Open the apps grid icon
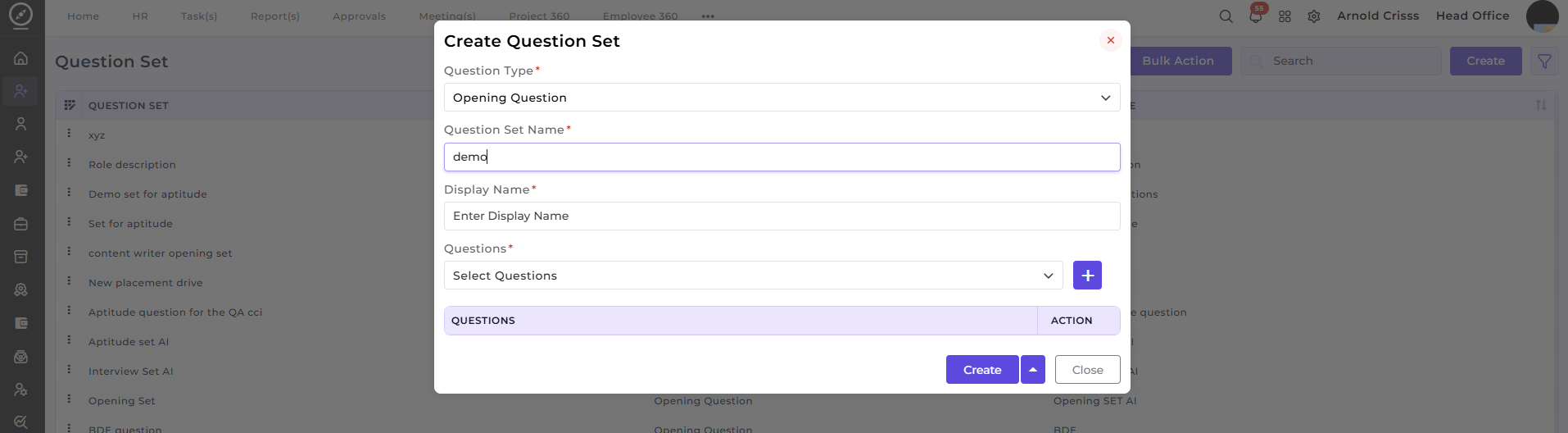The height and width of the screenshot is (433, 1568). pyautogui.click(x=1285, y=16)
